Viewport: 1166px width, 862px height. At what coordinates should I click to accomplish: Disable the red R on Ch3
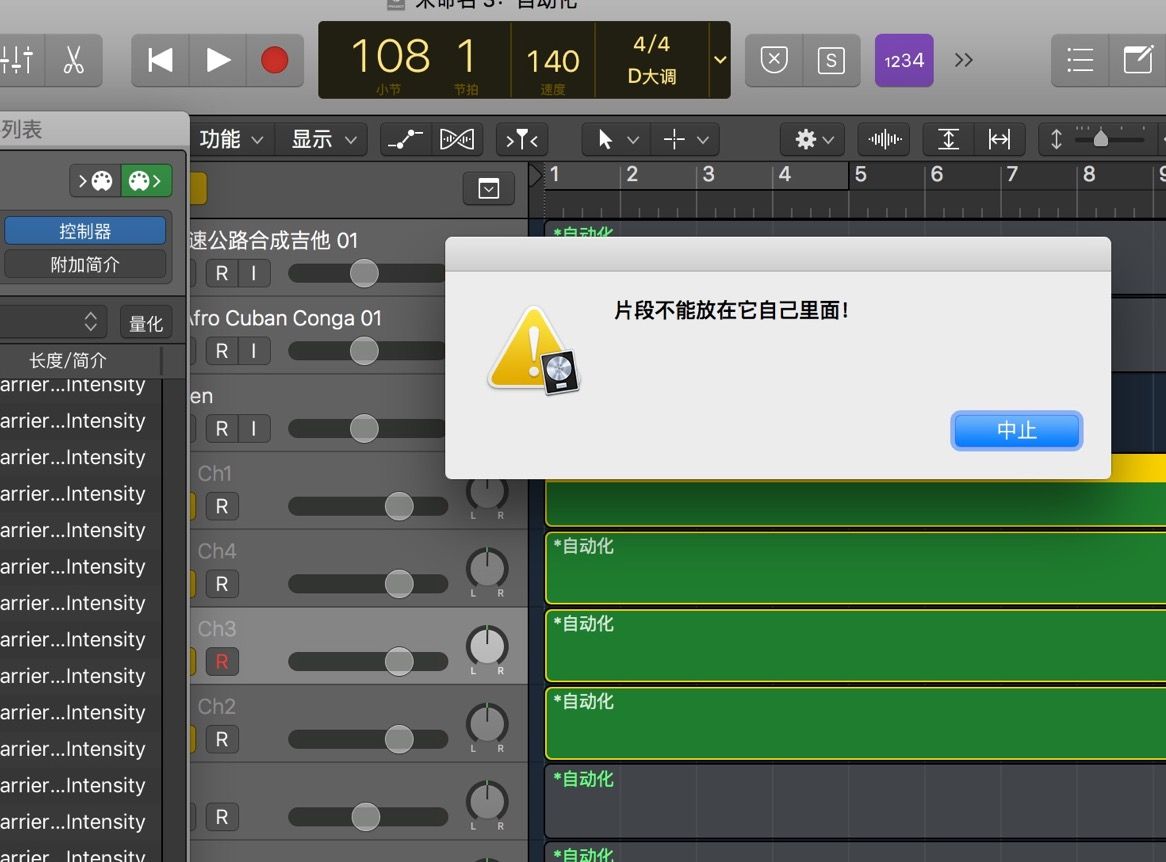pyautogui.click(x=222, y=661)
